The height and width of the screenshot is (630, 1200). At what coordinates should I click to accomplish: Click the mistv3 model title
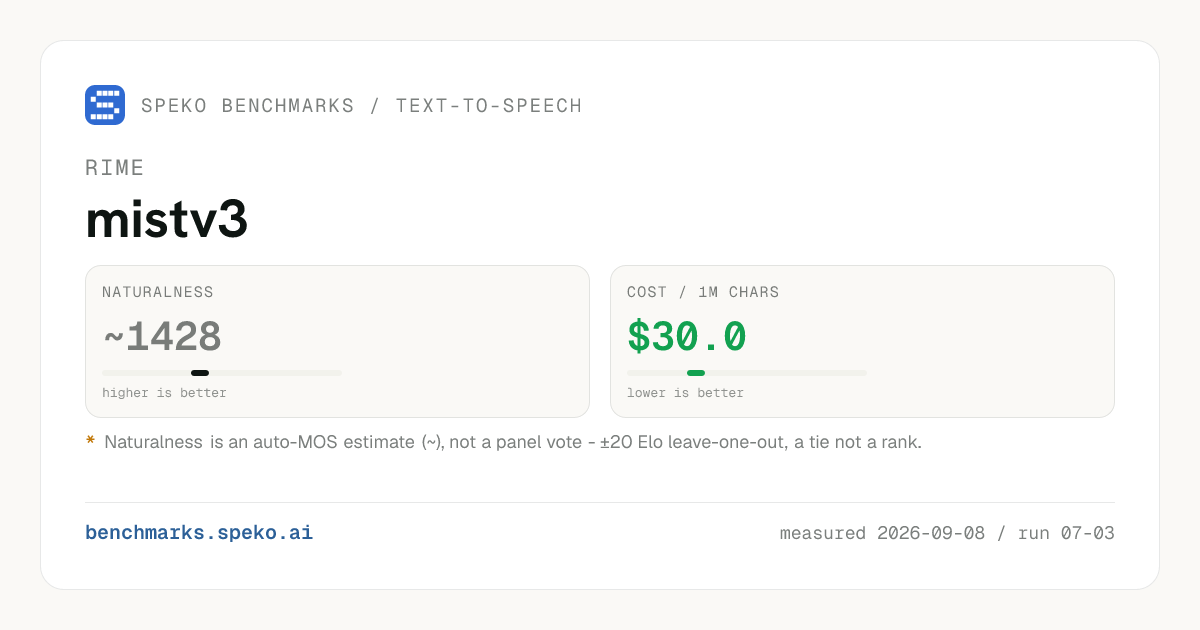tap(166, 220)
